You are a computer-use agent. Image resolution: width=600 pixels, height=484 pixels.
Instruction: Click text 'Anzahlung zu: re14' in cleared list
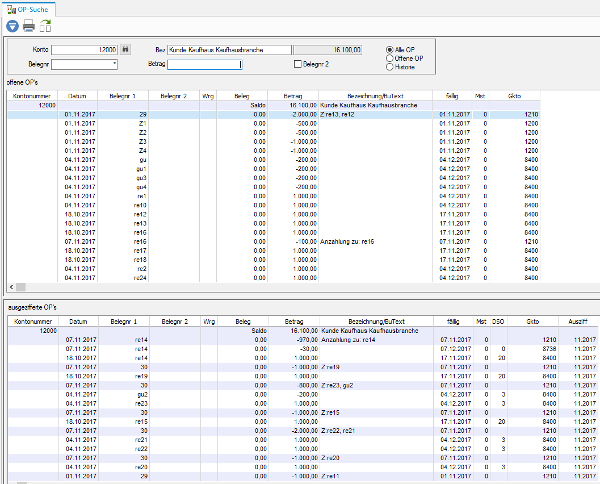347,340
